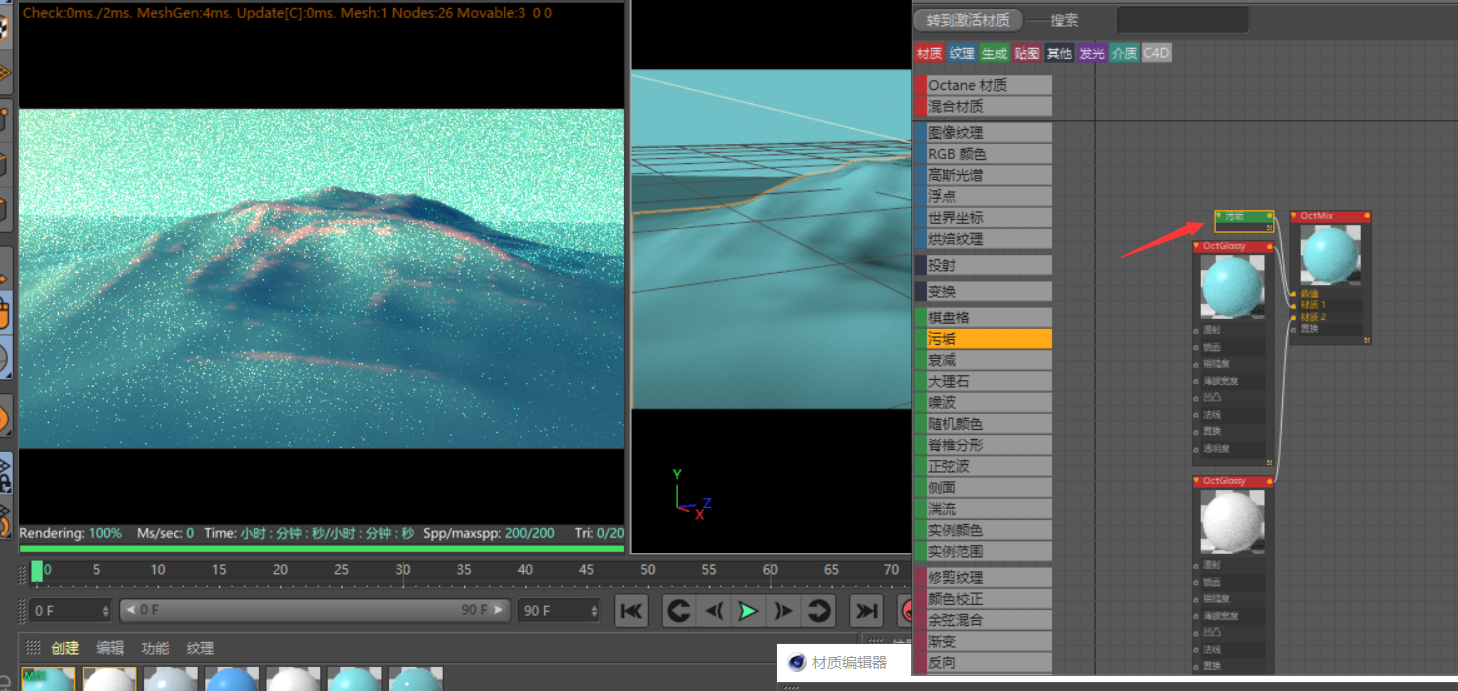Open the start frame dropdown showing 0 F

[x=106, y=610]
